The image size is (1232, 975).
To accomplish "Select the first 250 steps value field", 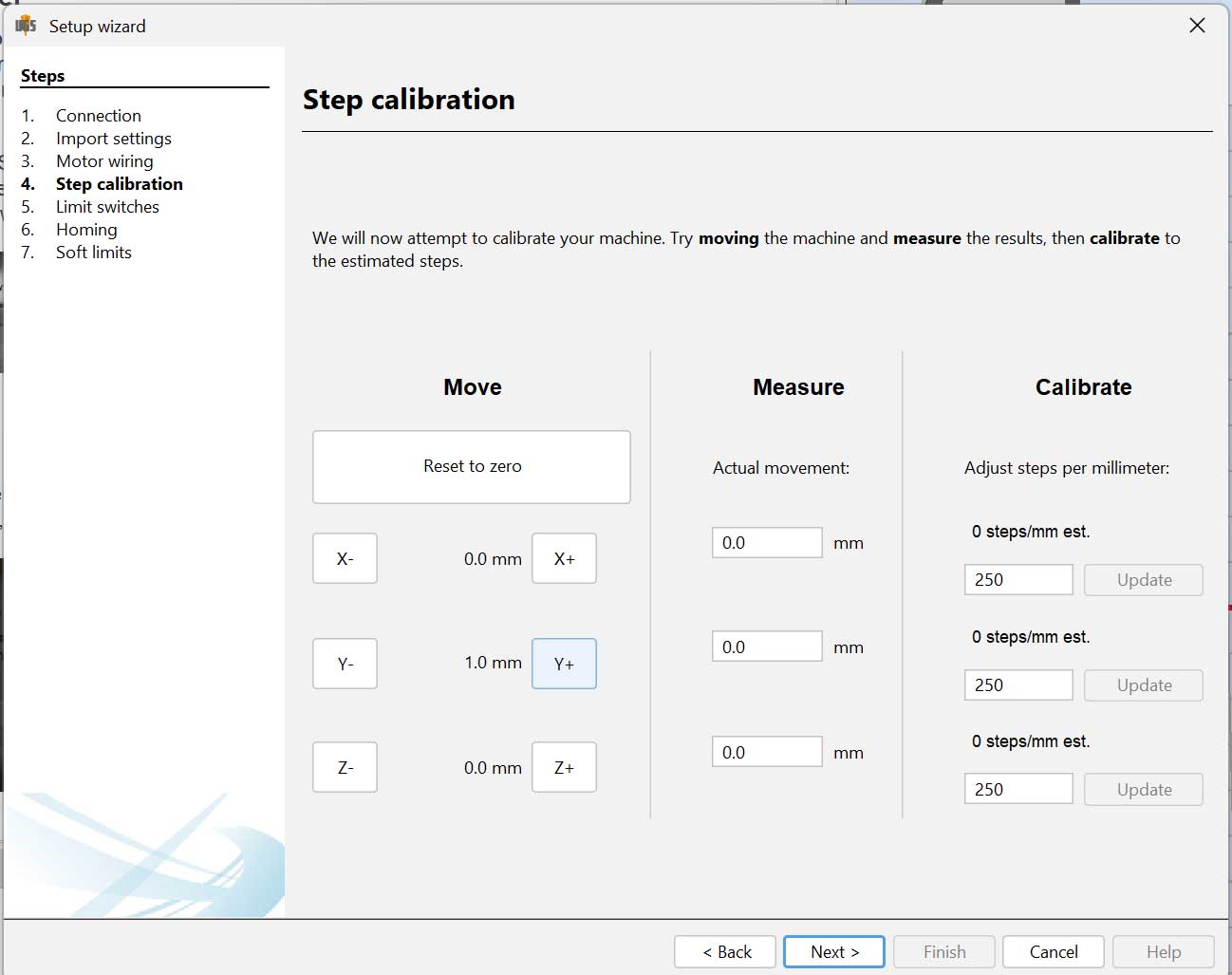I will 1018,579.
